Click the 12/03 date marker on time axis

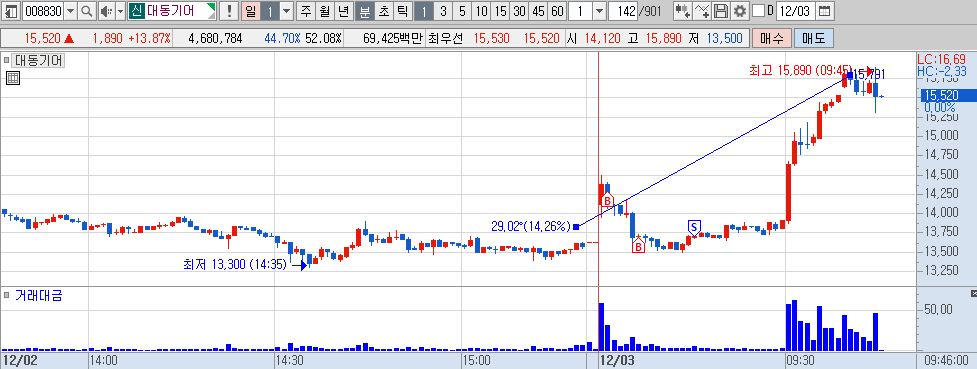pyautogui.click(x=617, y=360)
